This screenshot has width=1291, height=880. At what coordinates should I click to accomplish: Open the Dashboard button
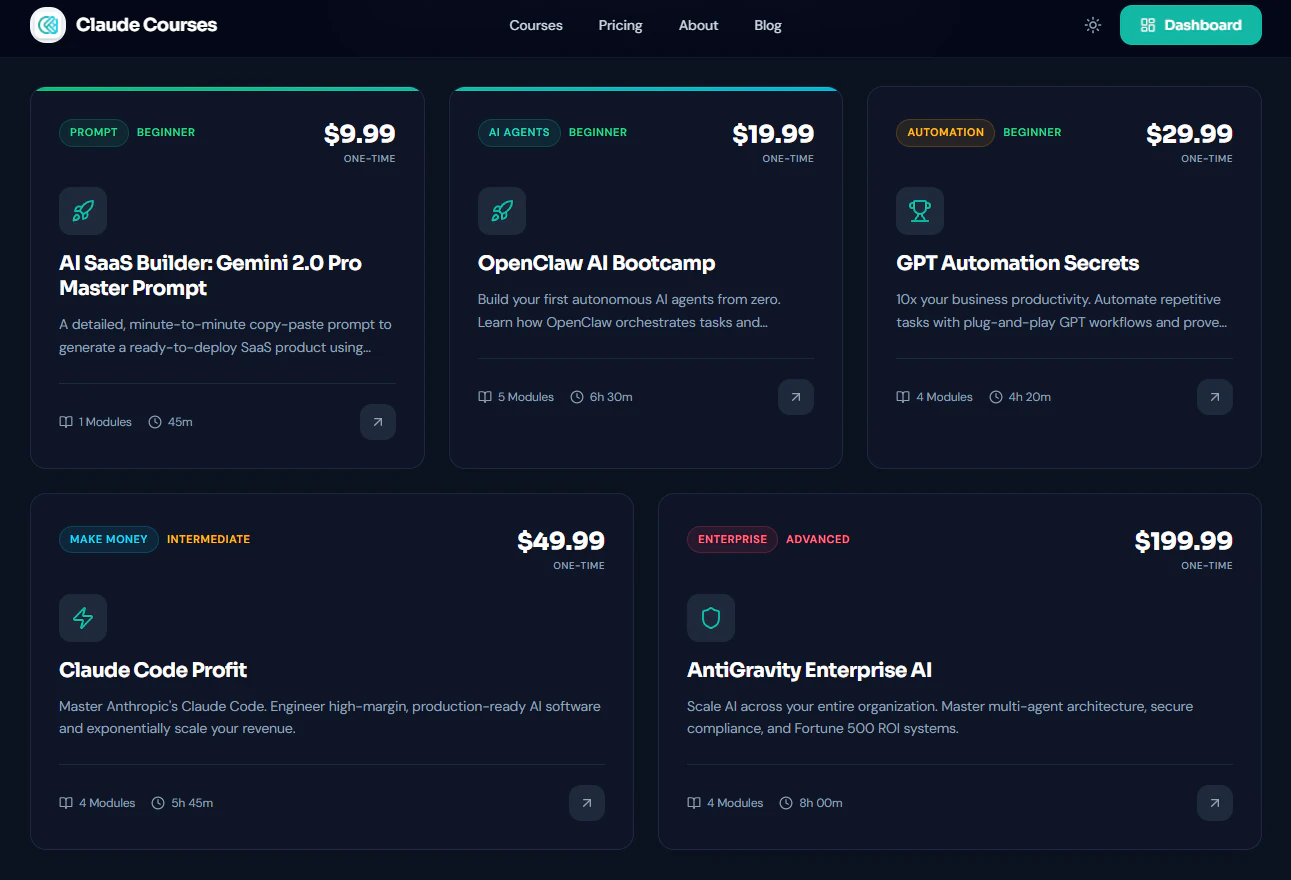tap(1191, 25)
